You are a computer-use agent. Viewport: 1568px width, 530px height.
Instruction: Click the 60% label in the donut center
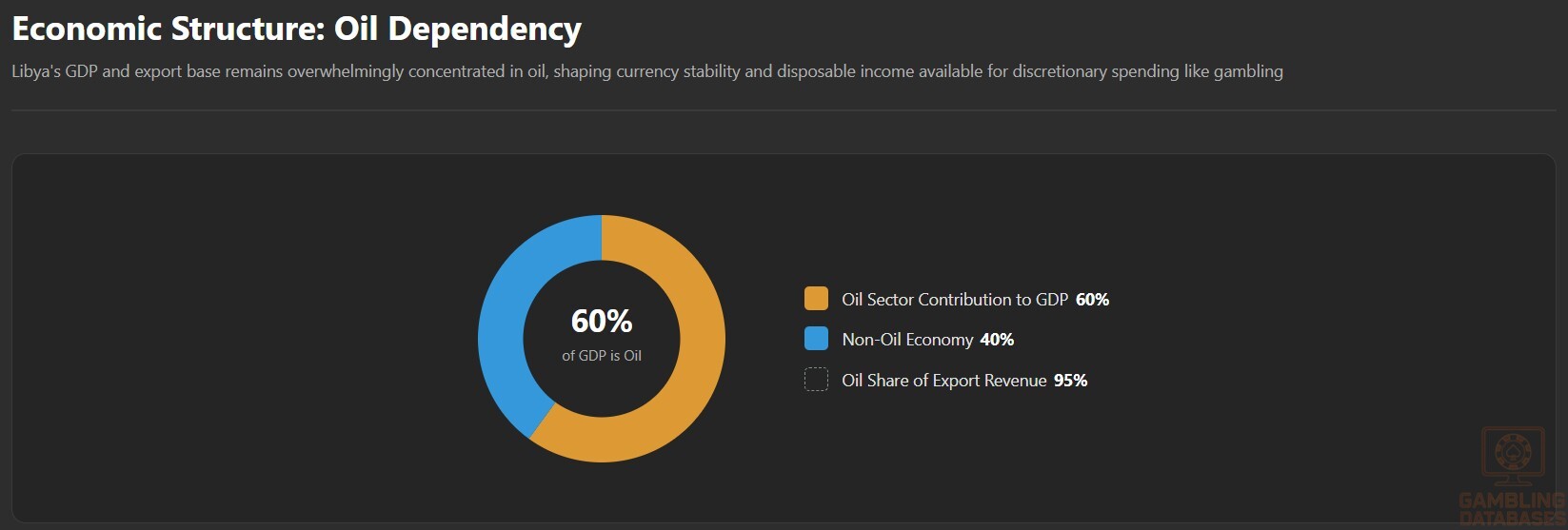pyautogui.click(x=602, y=322)
